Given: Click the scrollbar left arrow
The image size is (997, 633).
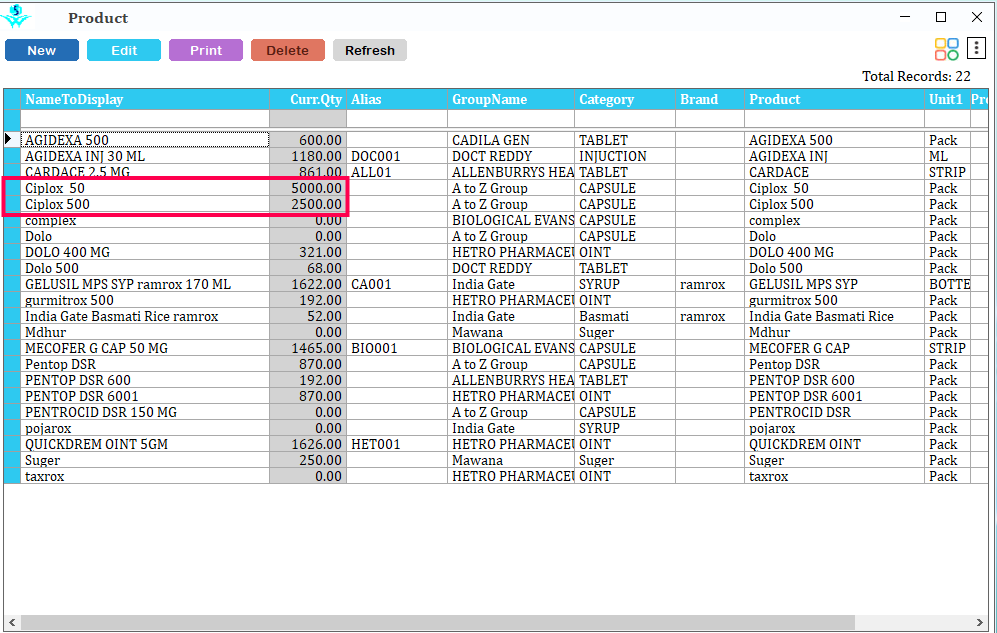Looking at the screenshot, I should pos(11,622).
